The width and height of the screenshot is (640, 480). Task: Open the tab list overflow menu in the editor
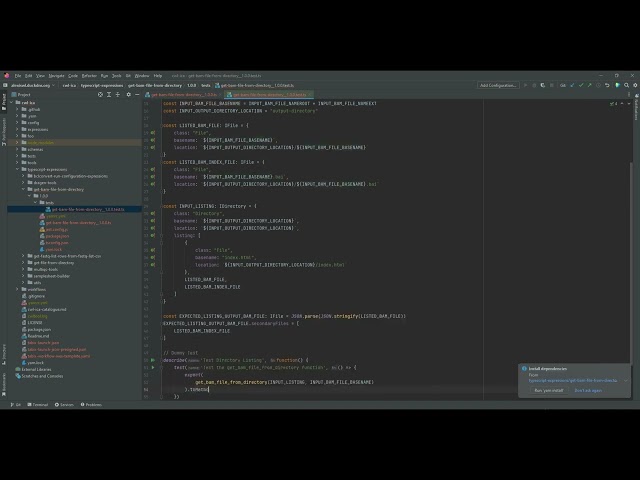coord(629,95)
